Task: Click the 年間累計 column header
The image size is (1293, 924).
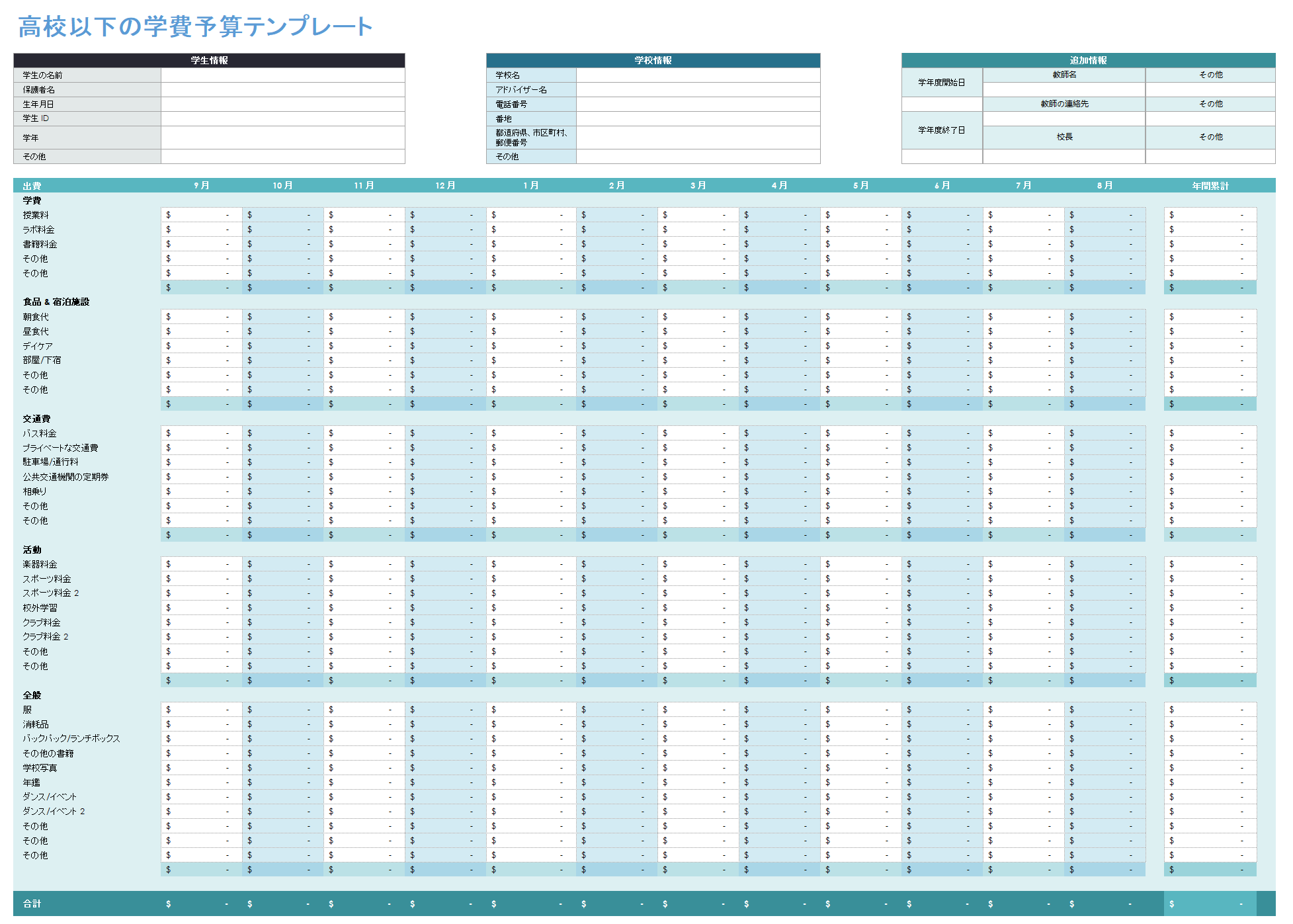Action: click(x=1210, y=186)
